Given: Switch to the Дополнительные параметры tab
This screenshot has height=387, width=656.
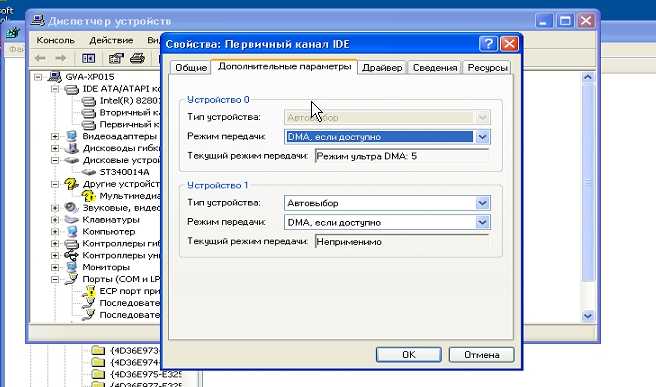Looking at the screenshot, I should point(284,67).
